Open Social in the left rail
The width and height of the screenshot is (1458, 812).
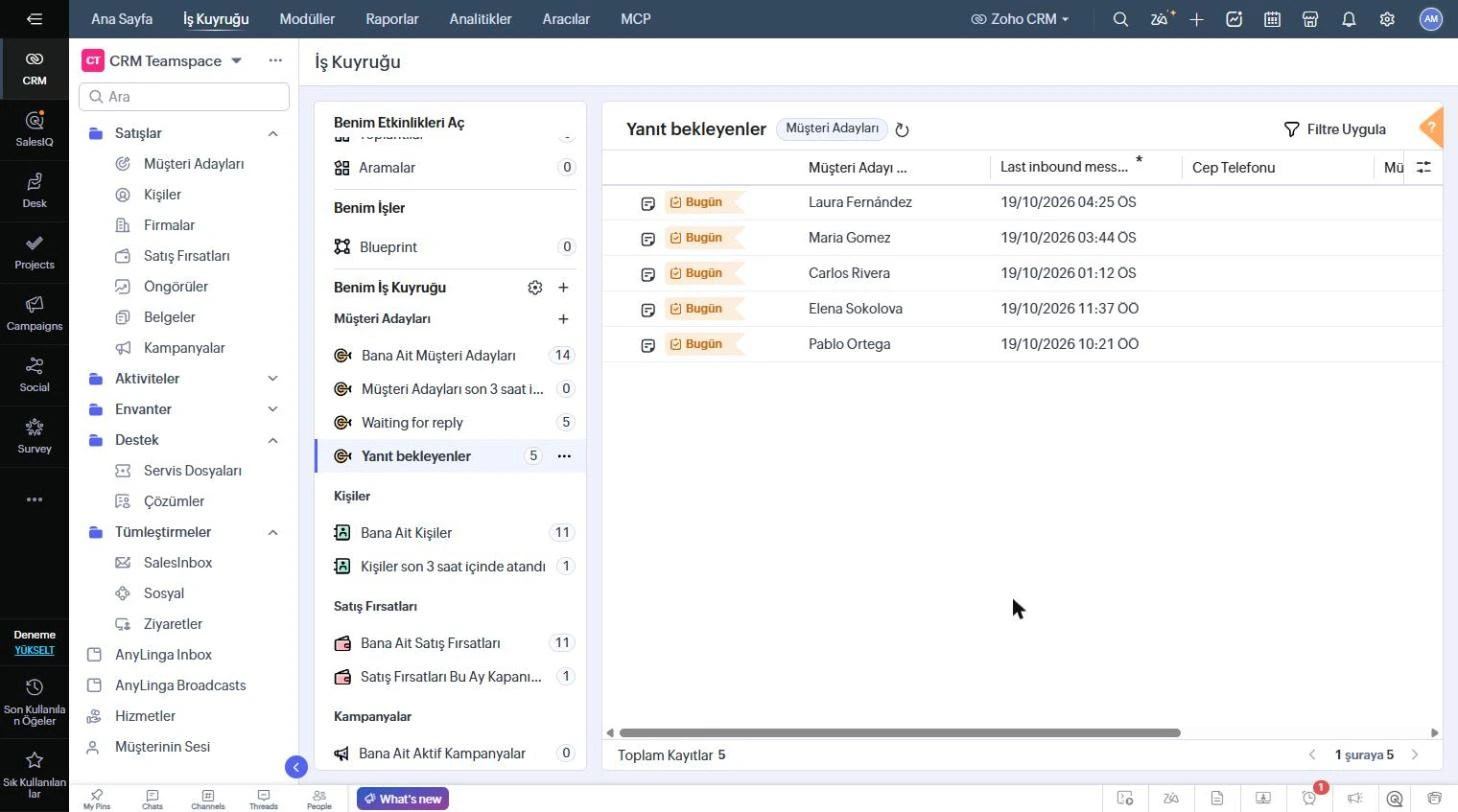pyautogui.click(x=34, y=374)
